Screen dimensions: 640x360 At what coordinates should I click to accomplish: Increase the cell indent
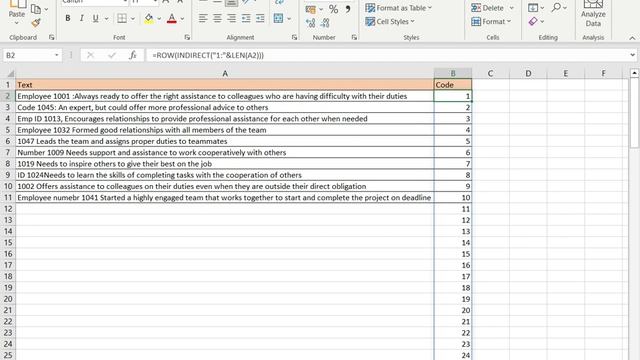[260, 18]
